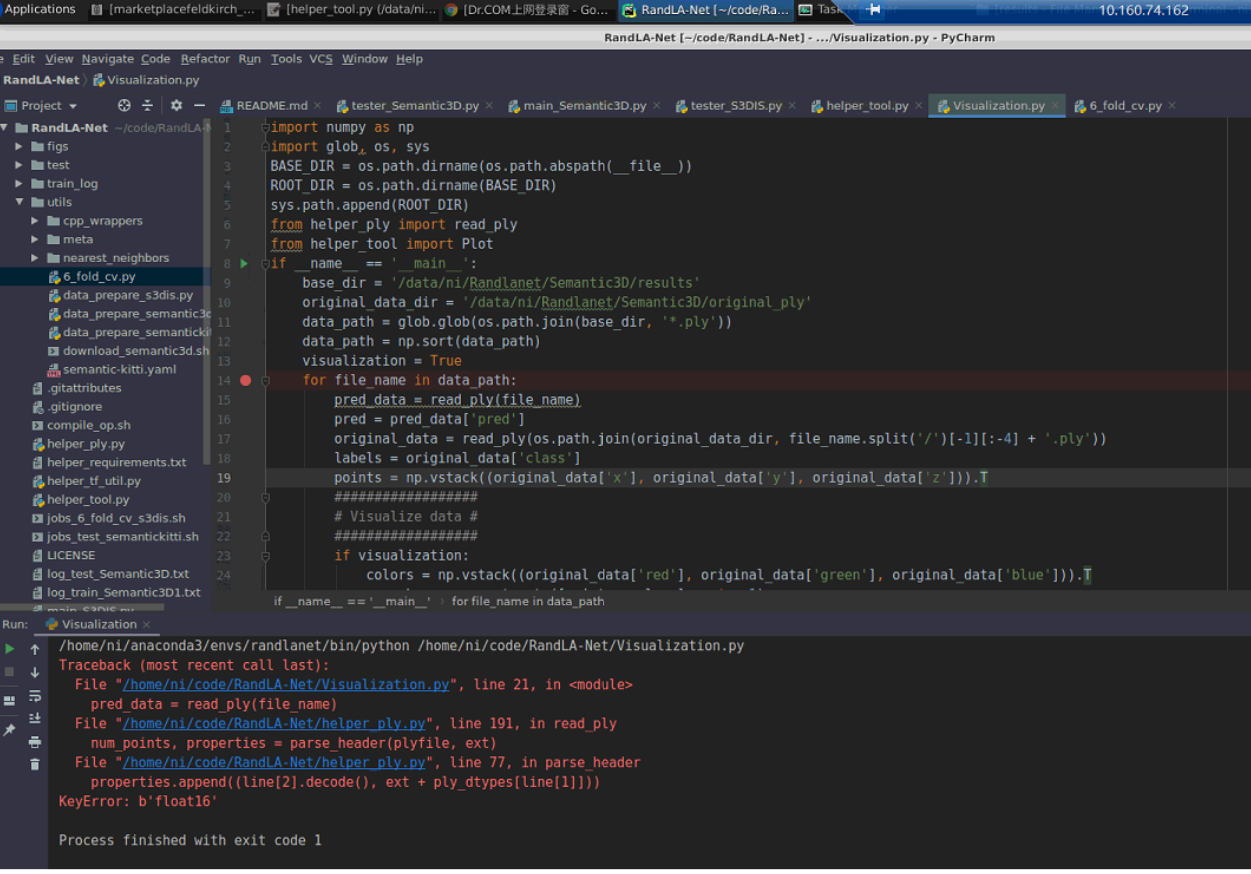Open the Tools menu
This screenshot has height=874, width=1251.
286,59
